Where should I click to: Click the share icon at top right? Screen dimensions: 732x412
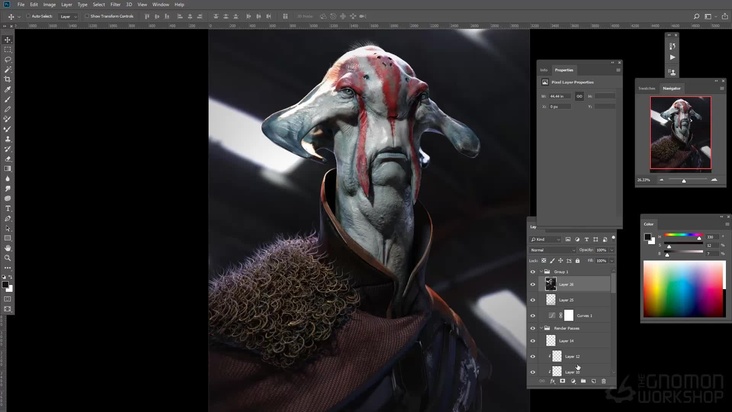[x=725, y=16]
